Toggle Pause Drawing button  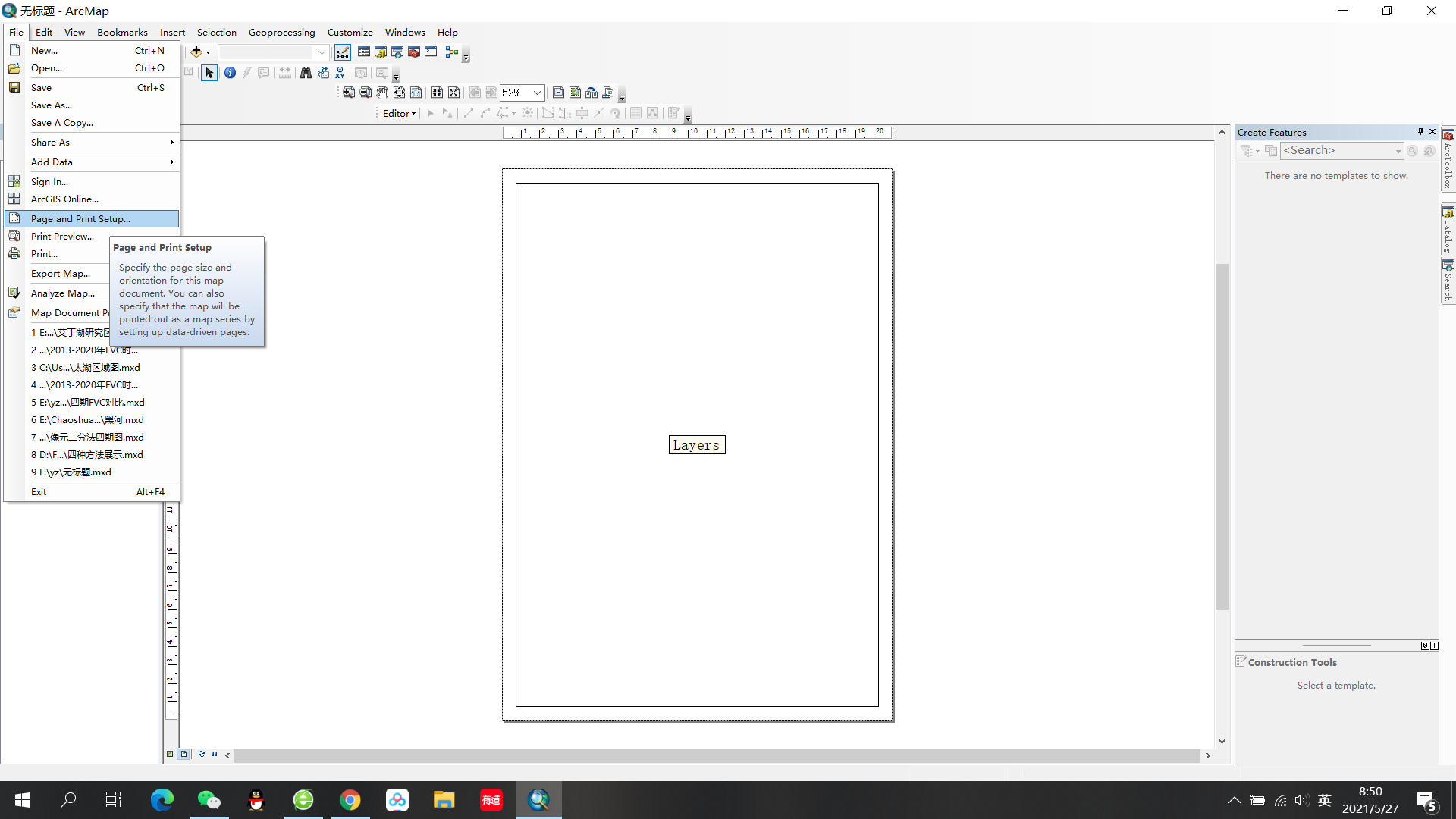tap(215, 755)
